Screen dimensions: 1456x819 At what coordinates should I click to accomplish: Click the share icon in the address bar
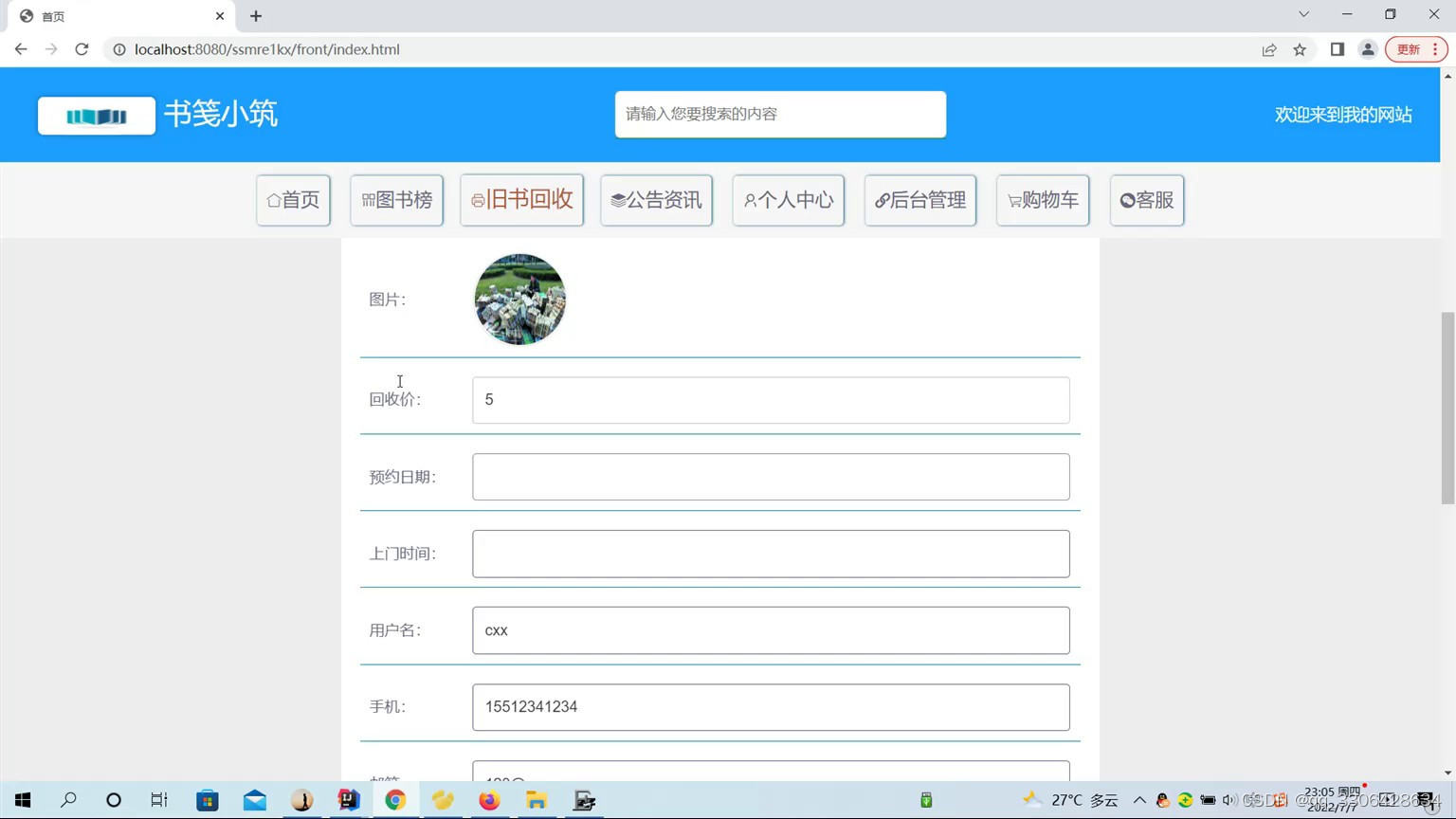click(x=1269, y=49)
